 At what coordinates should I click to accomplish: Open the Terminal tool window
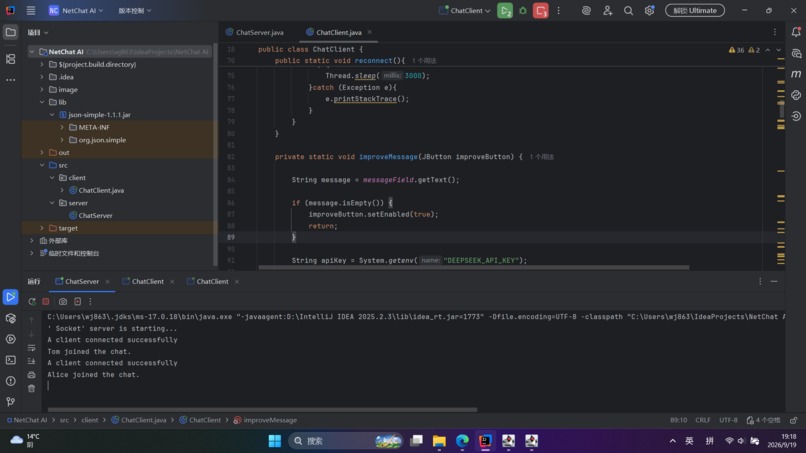pyautogui.click(x=10, y=360)
